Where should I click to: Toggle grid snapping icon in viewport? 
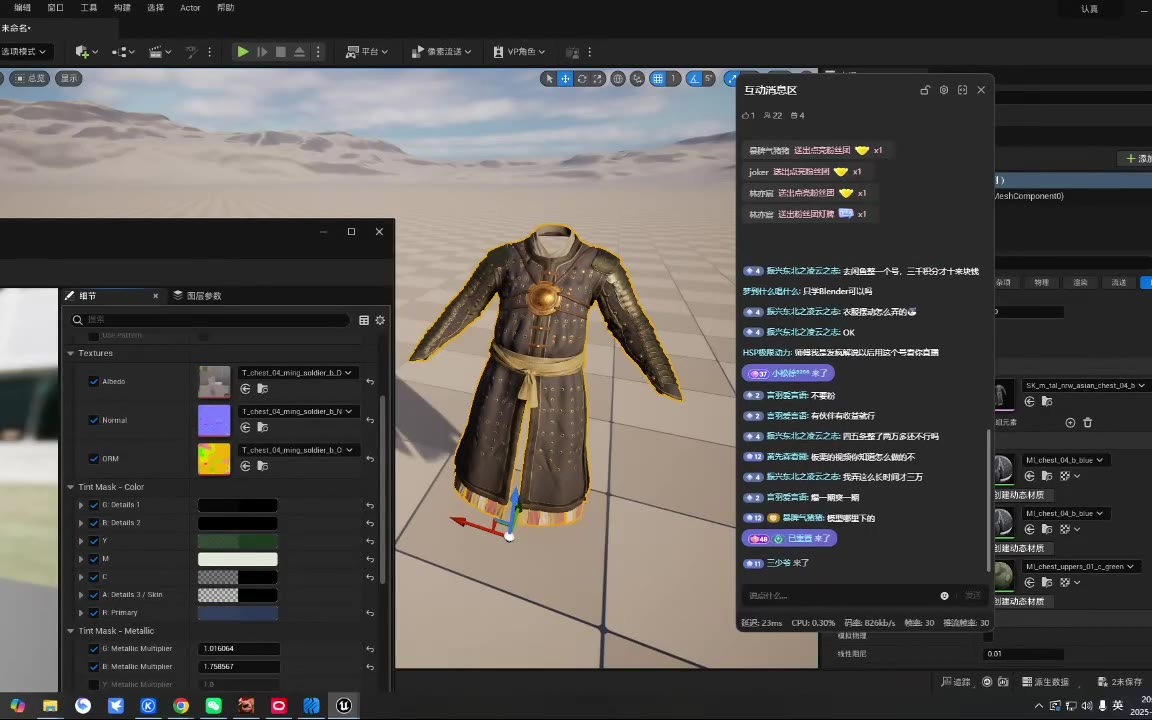click(658, 79)
